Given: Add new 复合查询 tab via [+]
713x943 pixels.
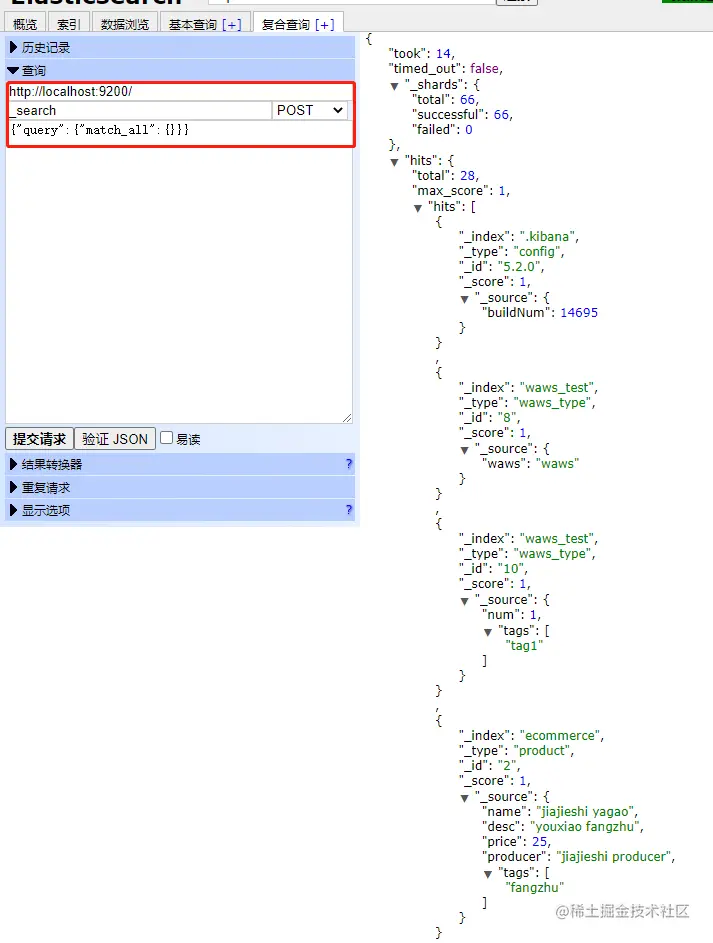Looking at the screenshot, I should pyautogui.click(x=325, y=25).
